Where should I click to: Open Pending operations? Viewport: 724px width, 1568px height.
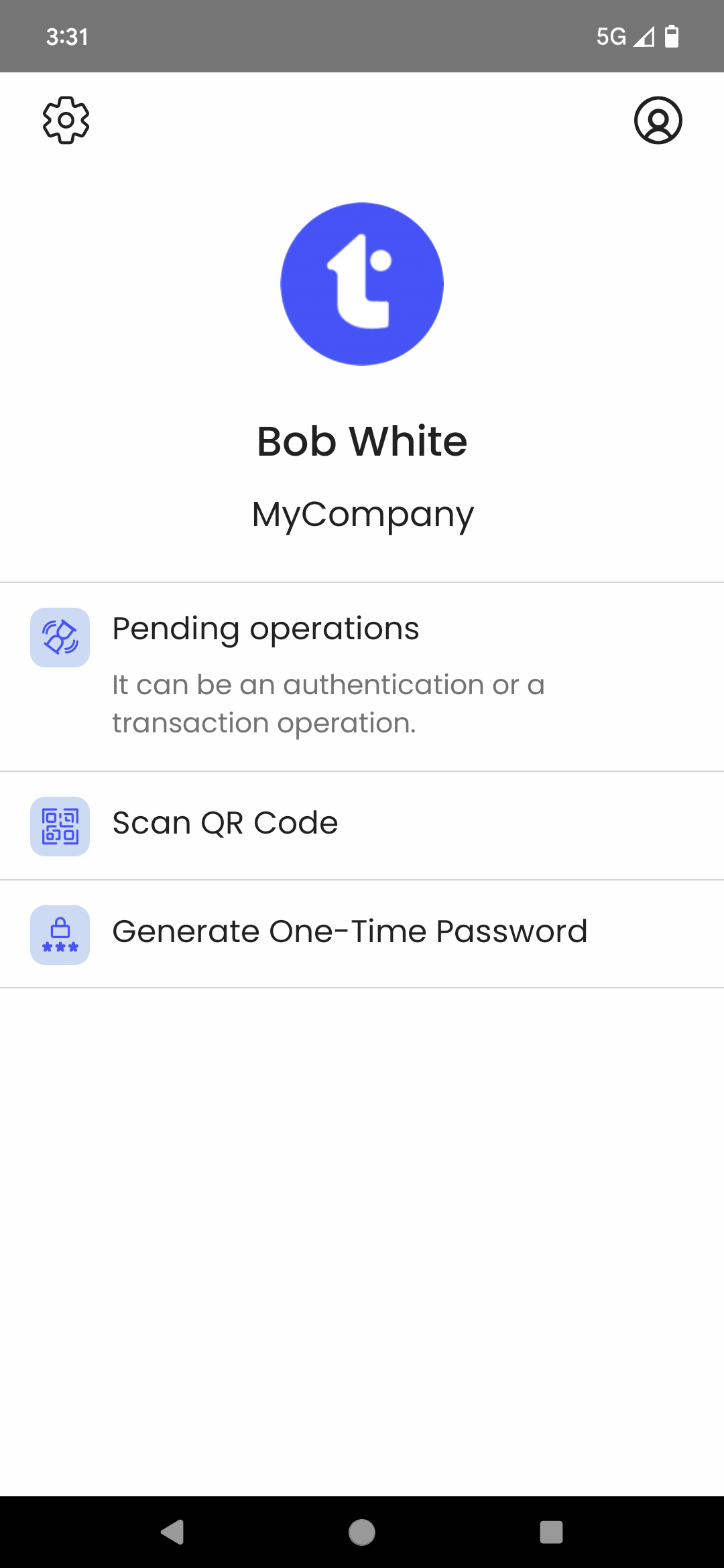265,629
